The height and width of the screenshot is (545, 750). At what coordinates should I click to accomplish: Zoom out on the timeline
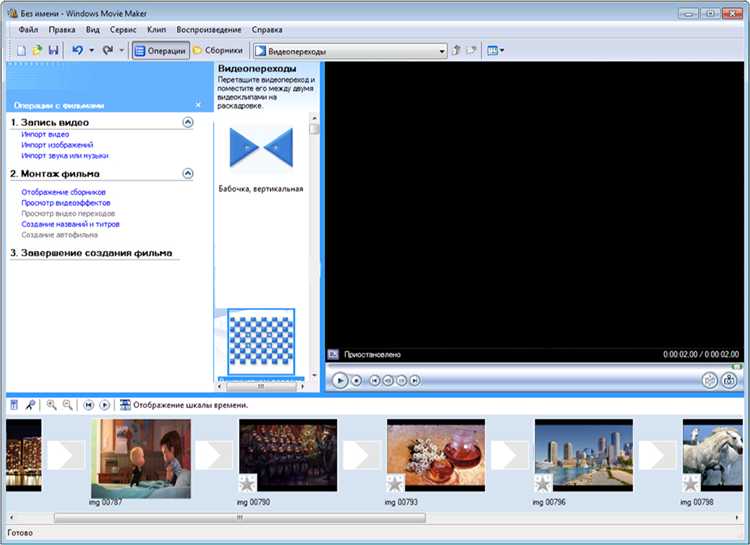click(x=68, y=405)
